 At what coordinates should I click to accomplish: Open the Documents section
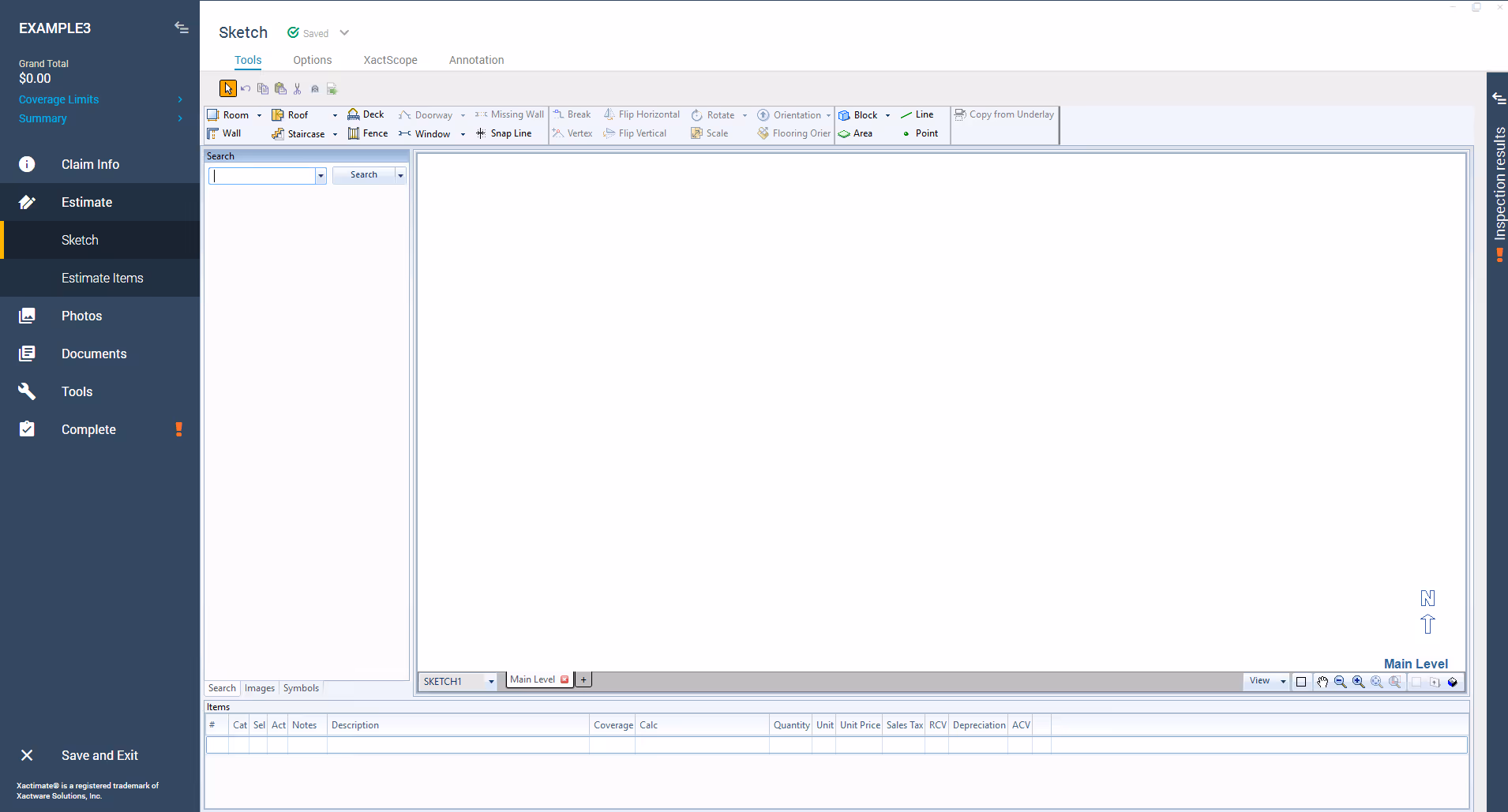(x=99, y=354)
